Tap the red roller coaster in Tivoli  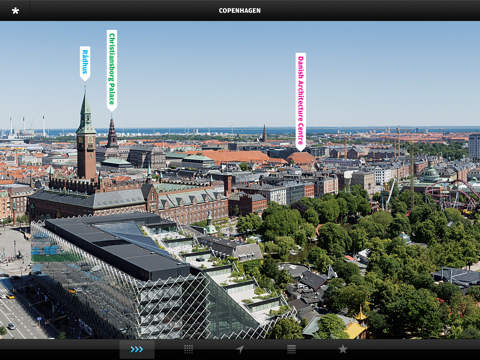pyautogui.click(x=453, y=197)
